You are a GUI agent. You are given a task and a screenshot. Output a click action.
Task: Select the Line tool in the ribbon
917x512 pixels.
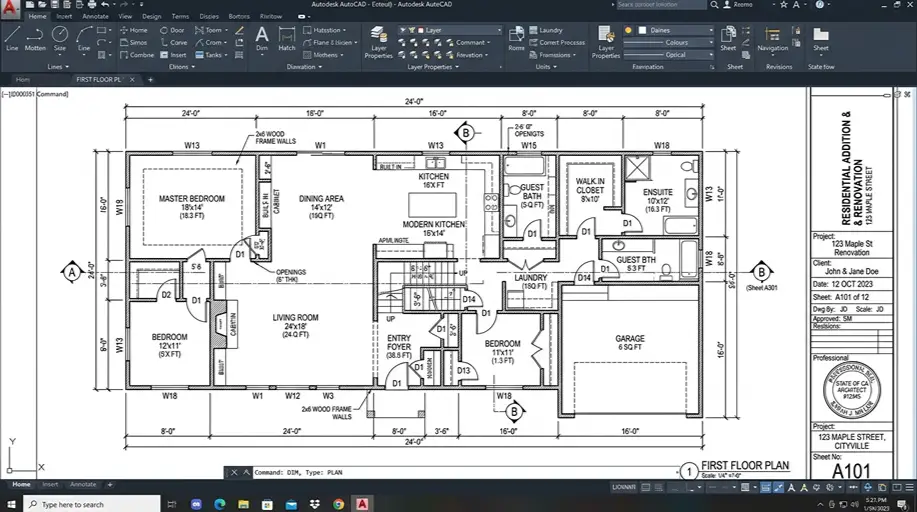(x=12, y=39)
